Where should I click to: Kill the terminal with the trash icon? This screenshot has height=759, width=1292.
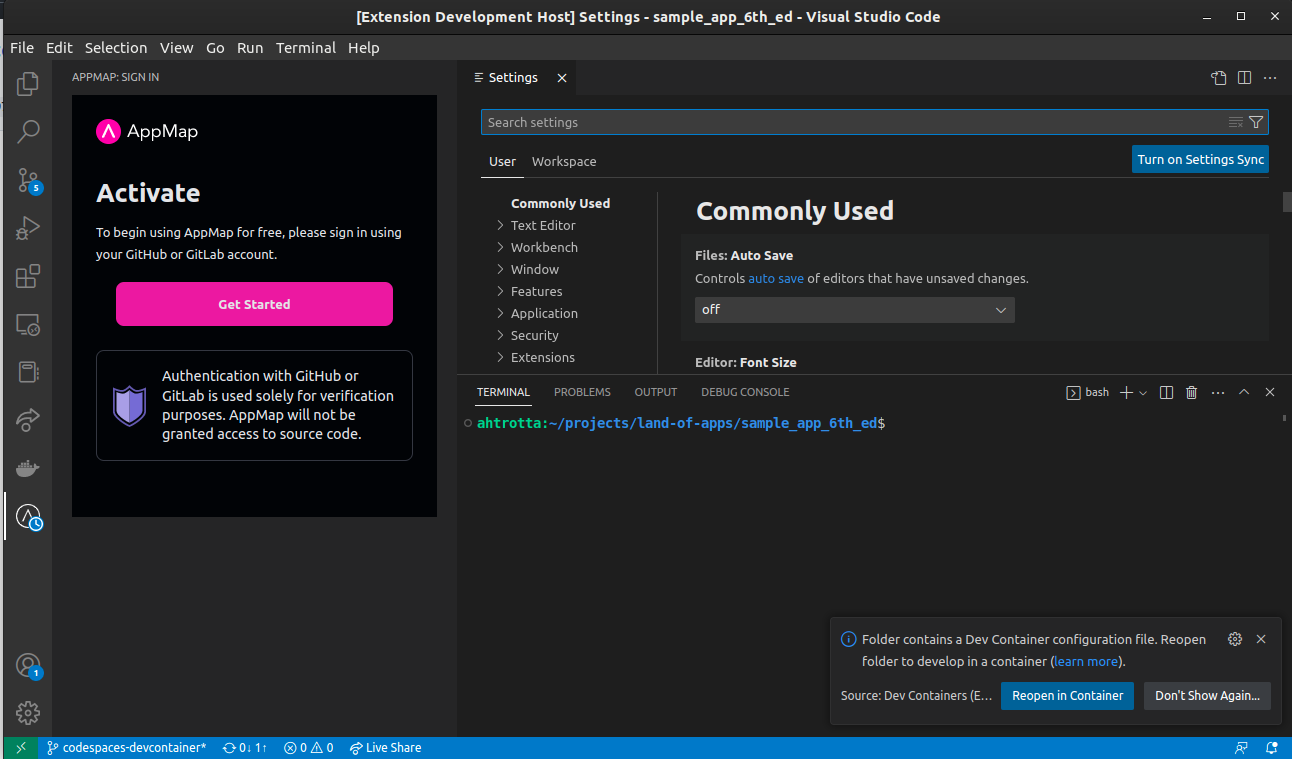[x=1190, y=391]
